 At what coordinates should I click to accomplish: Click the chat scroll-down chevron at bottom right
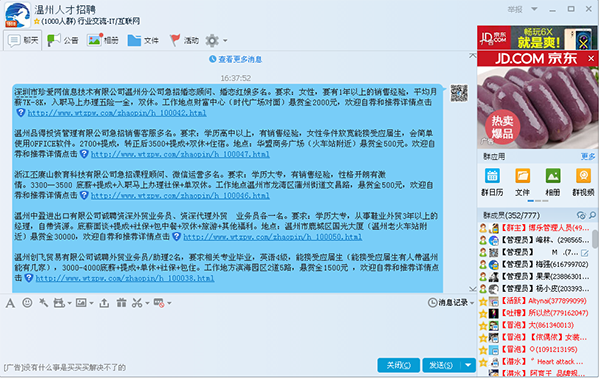[x=473, y=289]
